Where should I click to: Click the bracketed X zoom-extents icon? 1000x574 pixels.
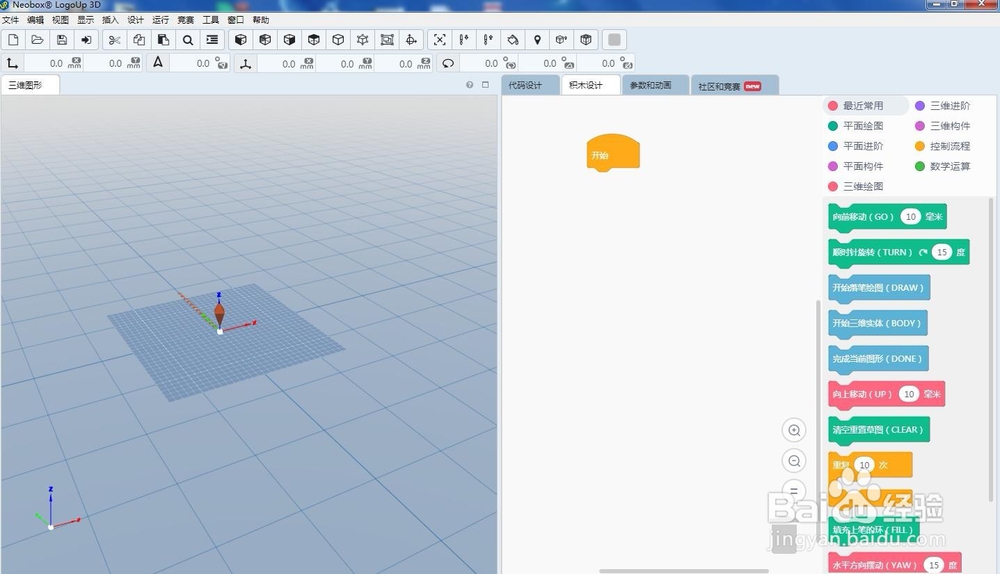pyautogui.click(x=439, y=40)
